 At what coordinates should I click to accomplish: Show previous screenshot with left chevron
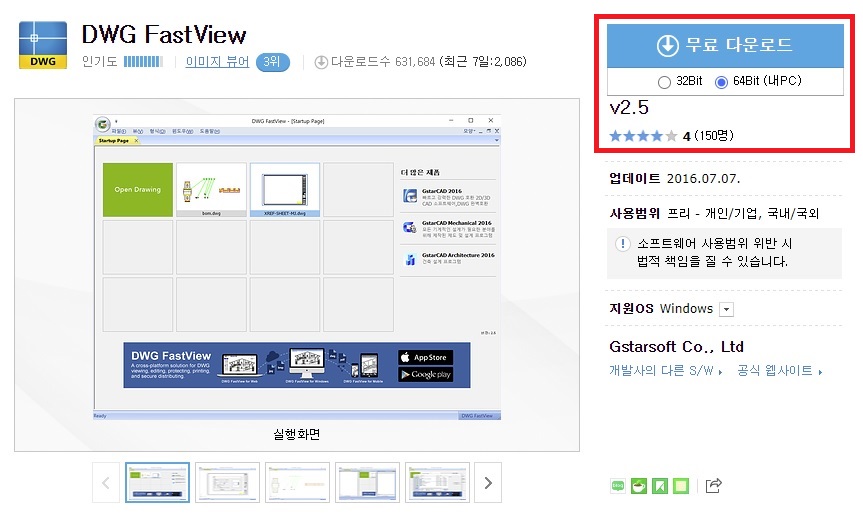click(x=106, y=483)
